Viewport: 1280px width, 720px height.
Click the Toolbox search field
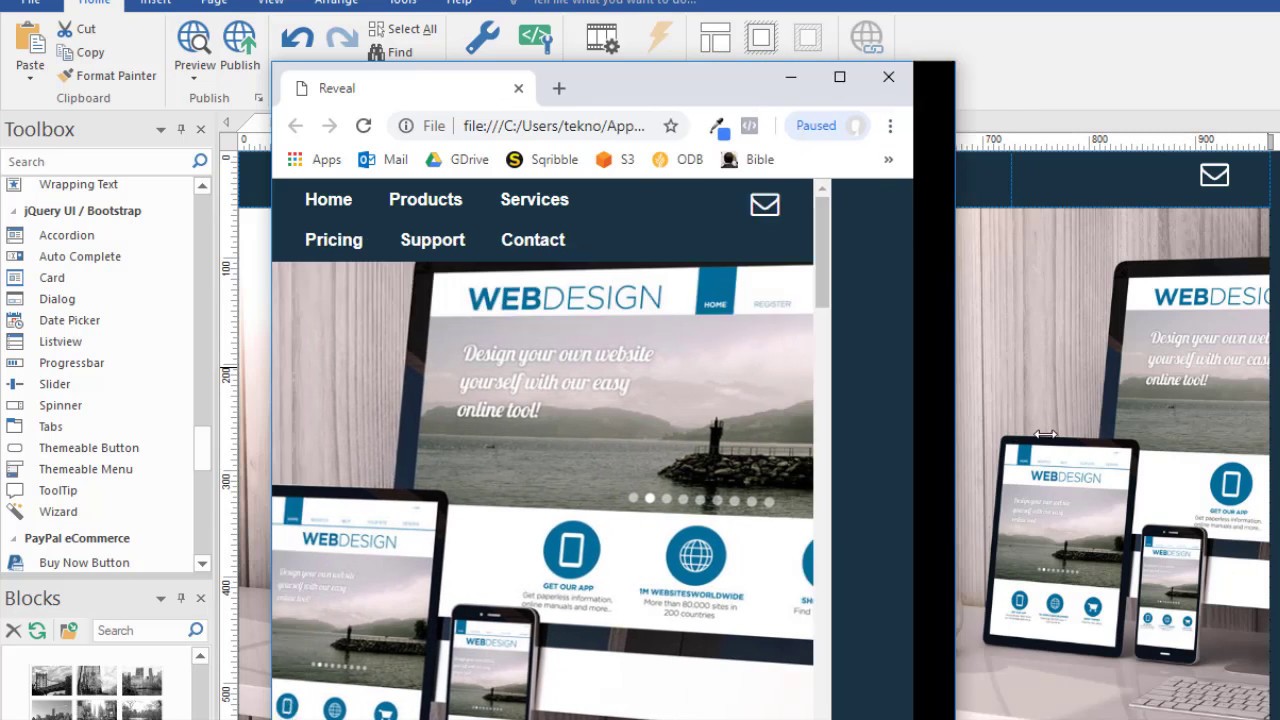coord(98,161)
